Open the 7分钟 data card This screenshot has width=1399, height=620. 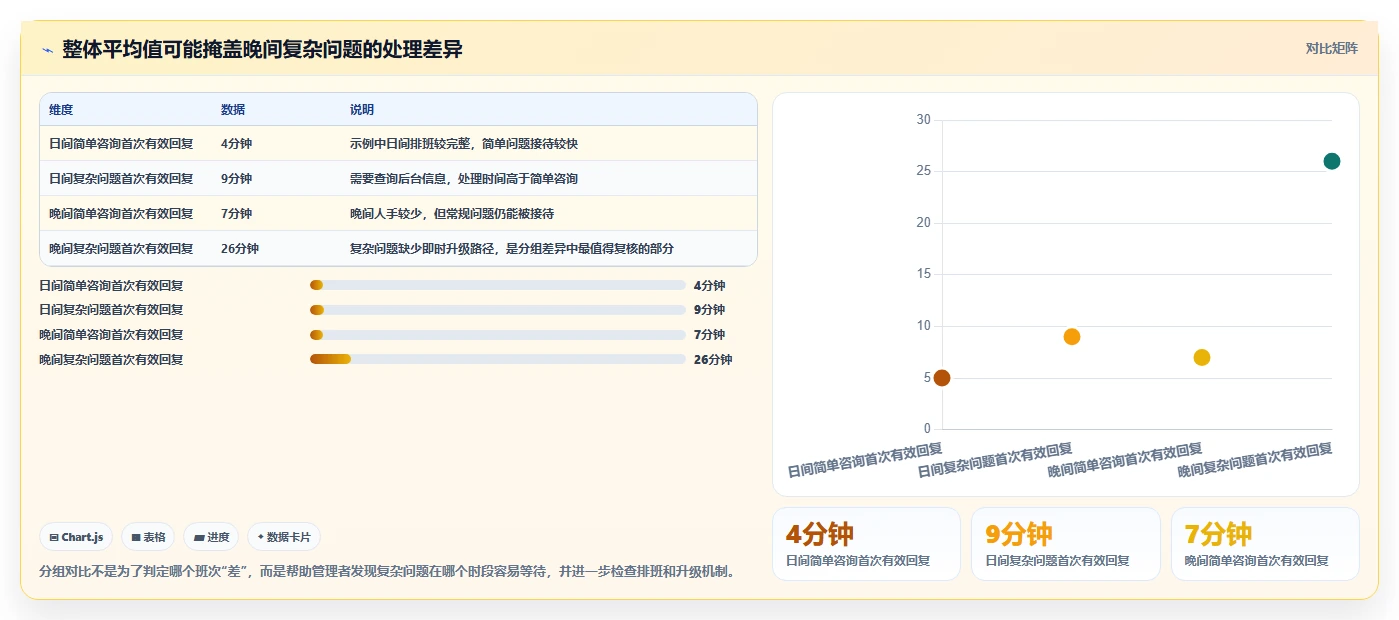[1265, 544]
